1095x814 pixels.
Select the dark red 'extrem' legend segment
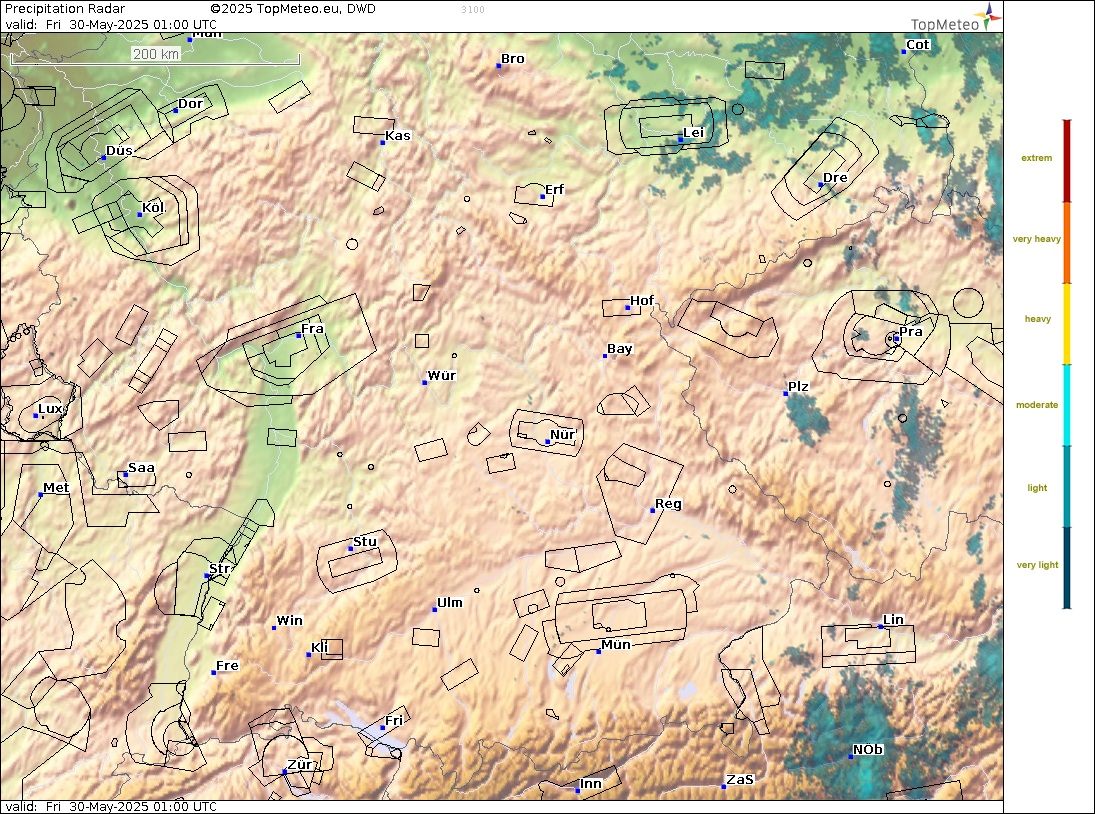(x=1066, y=161)
